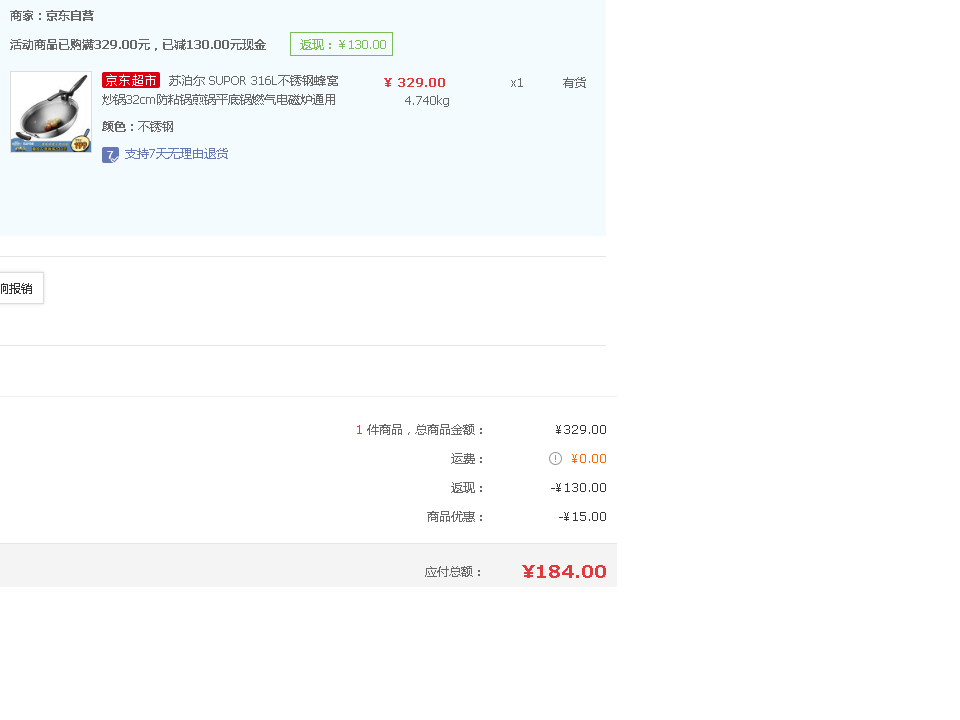This screenshot has width=960, height=720.
Task: Select the quantity text x1
Action: 517,83
